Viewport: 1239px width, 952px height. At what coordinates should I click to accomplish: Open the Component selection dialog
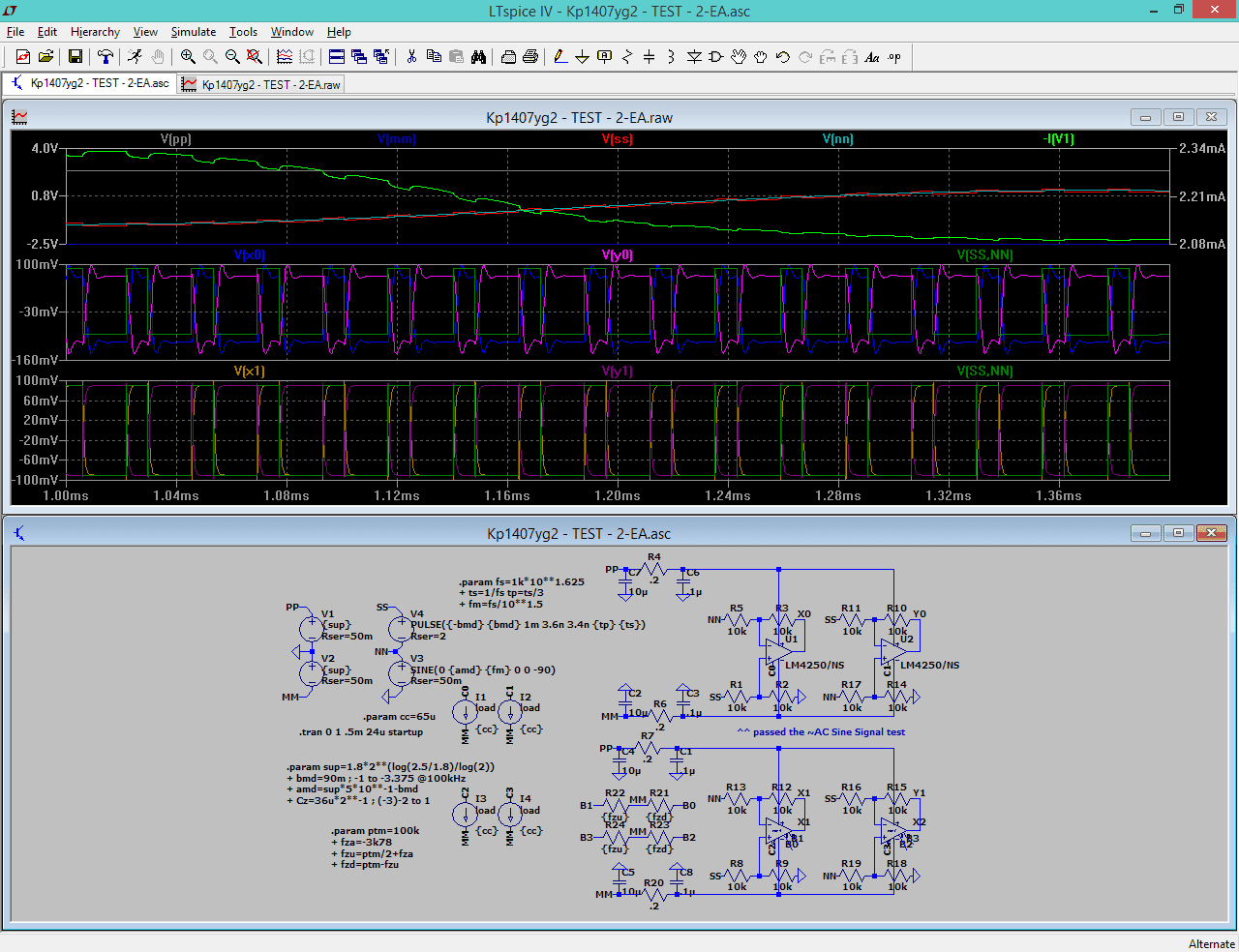tap(715, 57)
